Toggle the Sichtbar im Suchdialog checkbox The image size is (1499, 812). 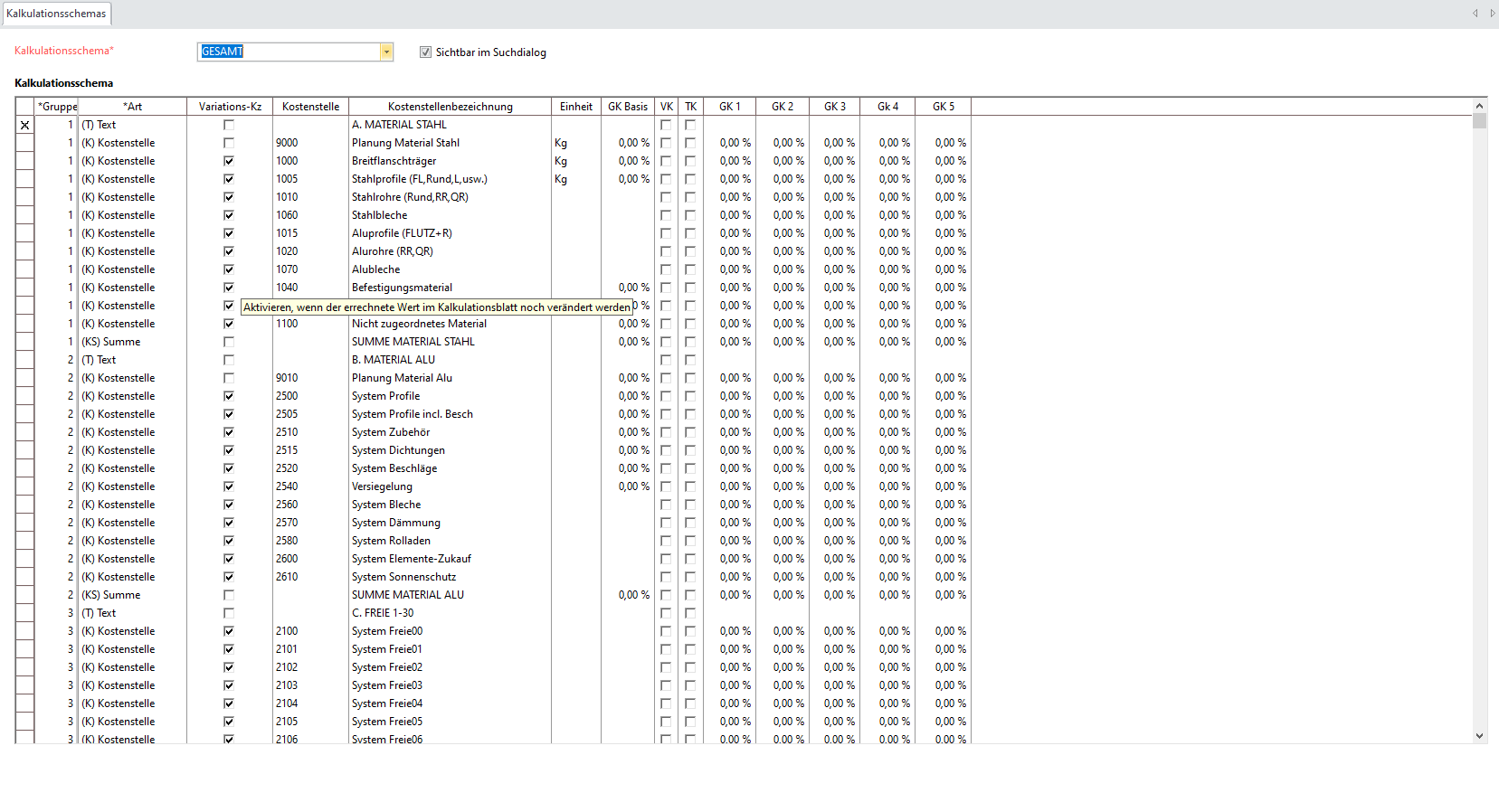click(425, 52)
